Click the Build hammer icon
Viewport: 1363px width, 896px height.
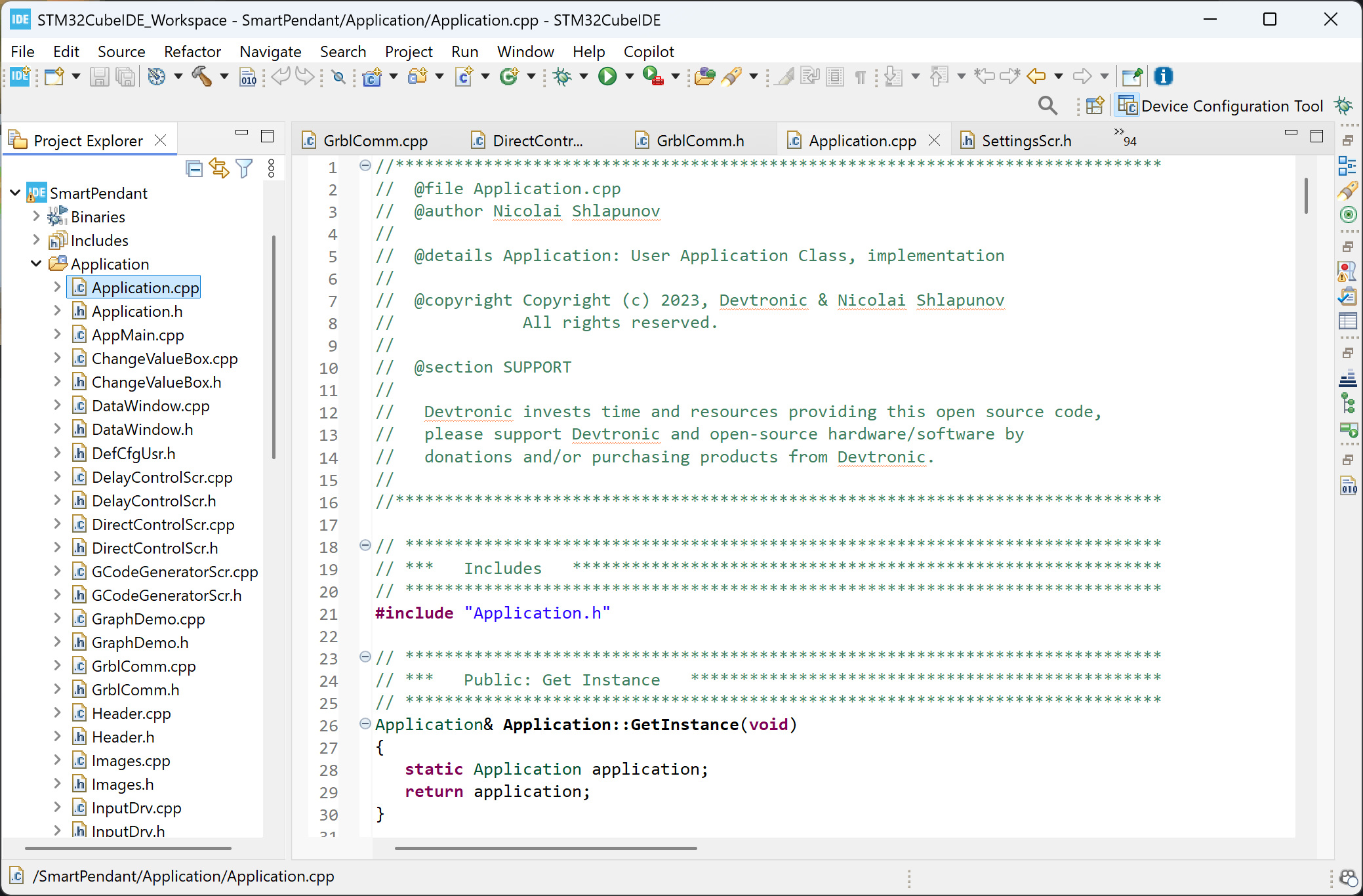[x=201, y=77]
